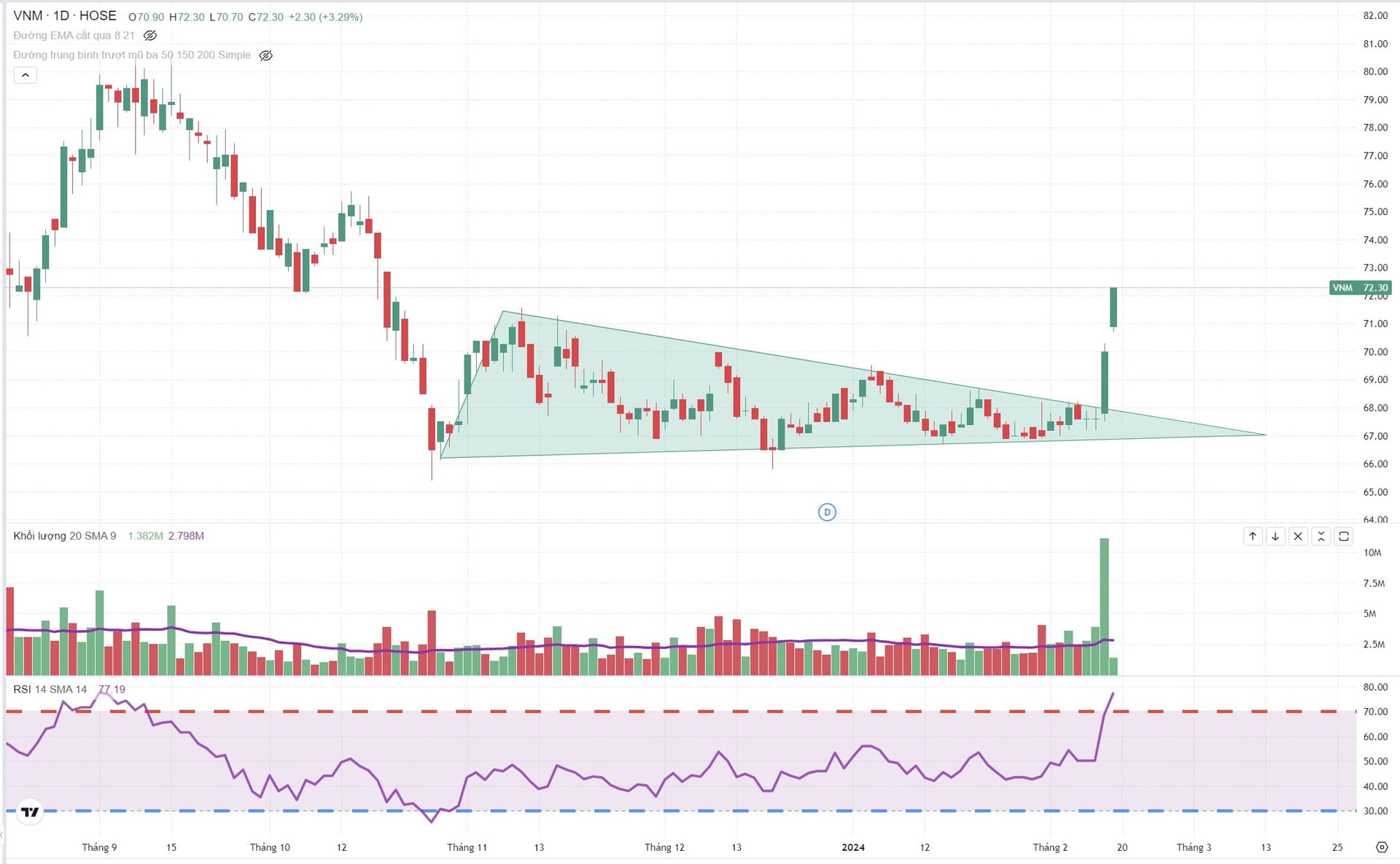Select the Khối lượng 20 SMA 9 legend
The height and width of the screenshot is (864, 1400).
(x=64, y=536)
